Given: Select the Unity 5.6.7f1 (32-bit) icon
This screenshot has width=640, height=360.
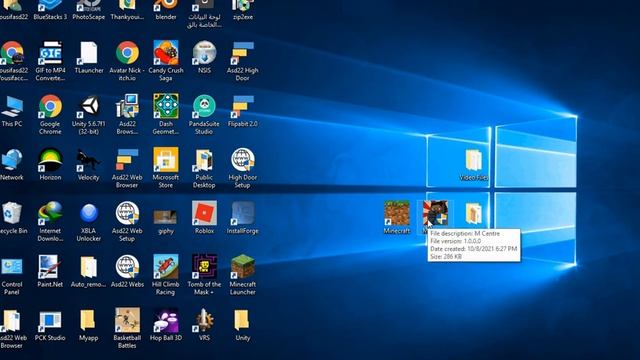Looking at the screenshot, I should coord(89,114).
